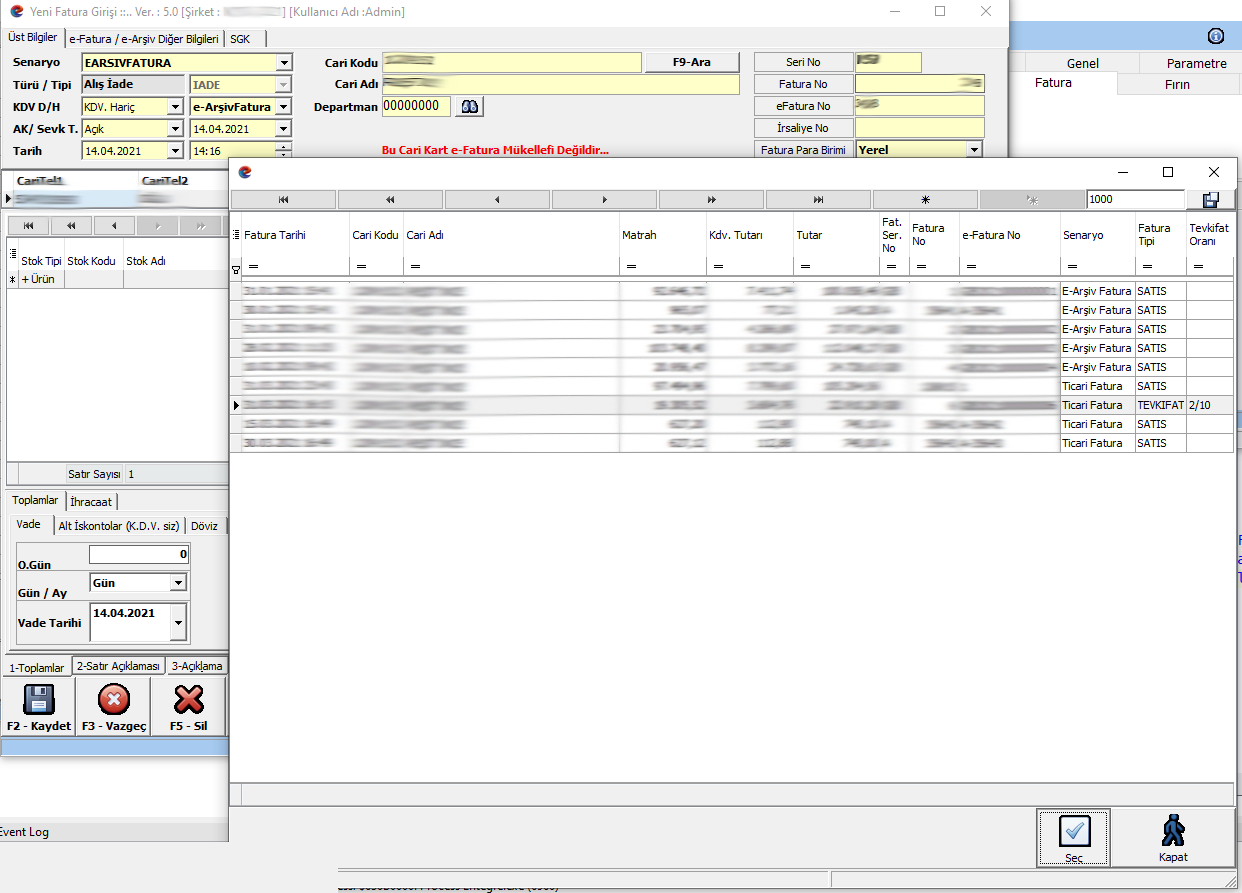This screenshot has height=893, width=1242.
Task: Click the Fatura No button
Action: (803, 84)
